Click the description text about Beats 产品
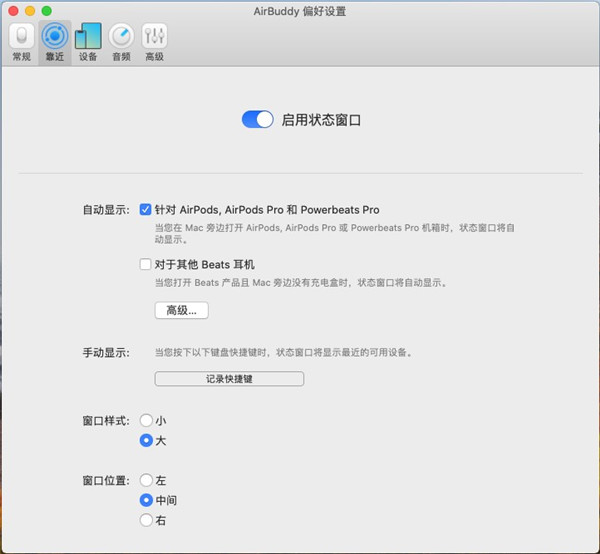 pyautogui.click(x=301, y=283)
